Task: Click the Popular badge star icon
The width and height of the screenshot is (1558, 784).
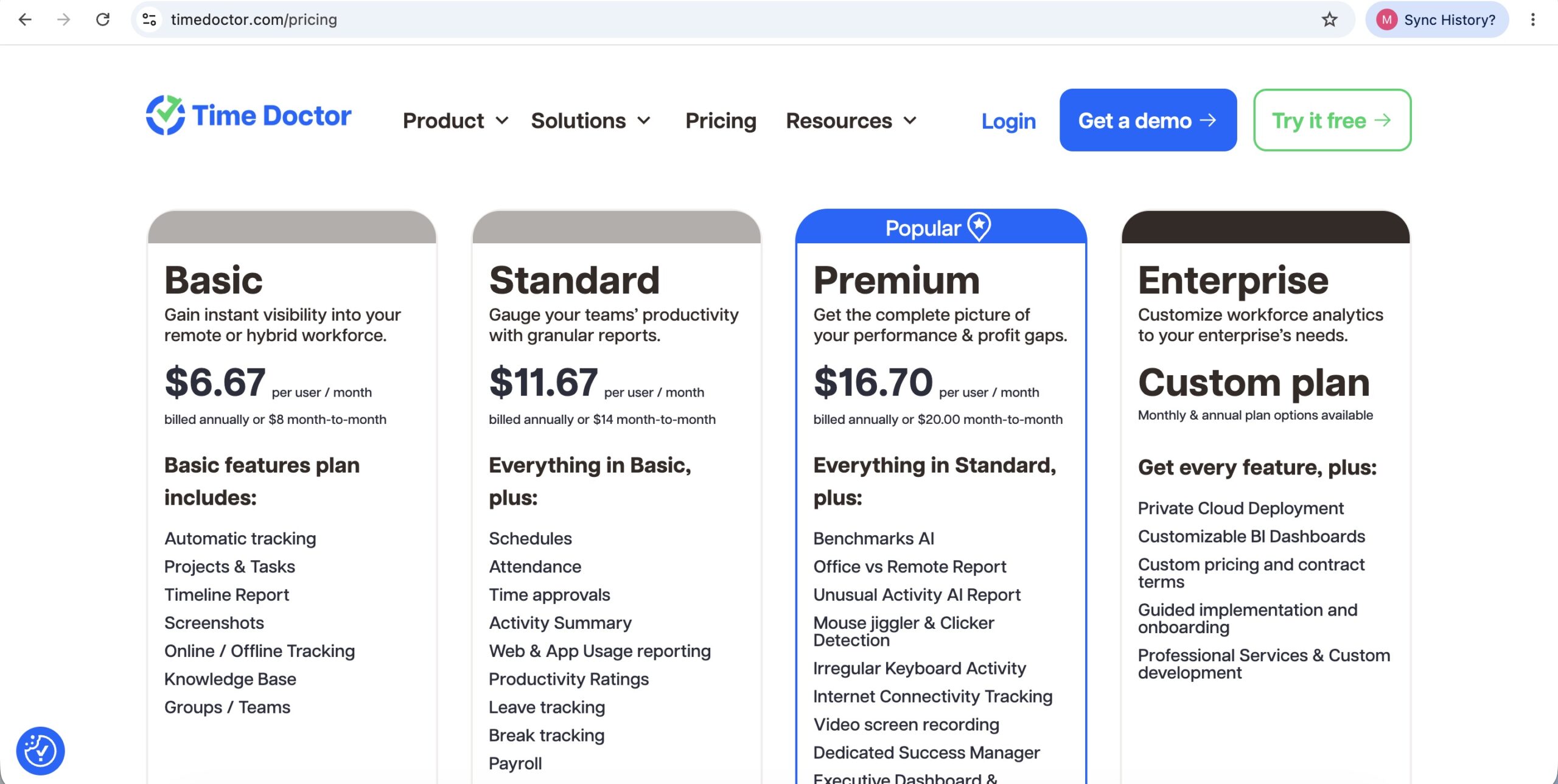Action: pos(979,227)
